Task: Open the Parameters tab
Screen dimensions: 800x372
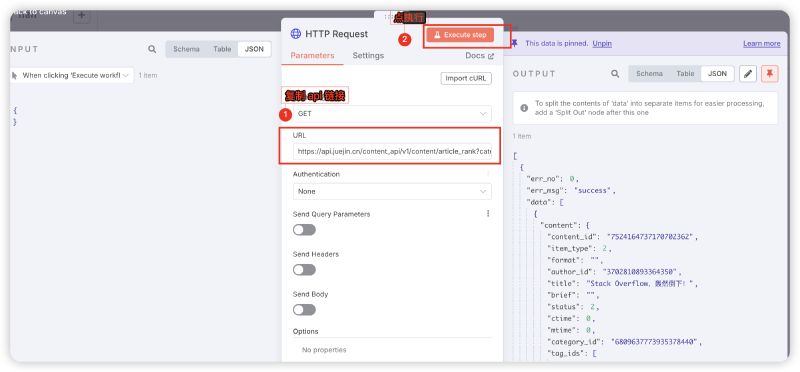Action: point(312,56)
